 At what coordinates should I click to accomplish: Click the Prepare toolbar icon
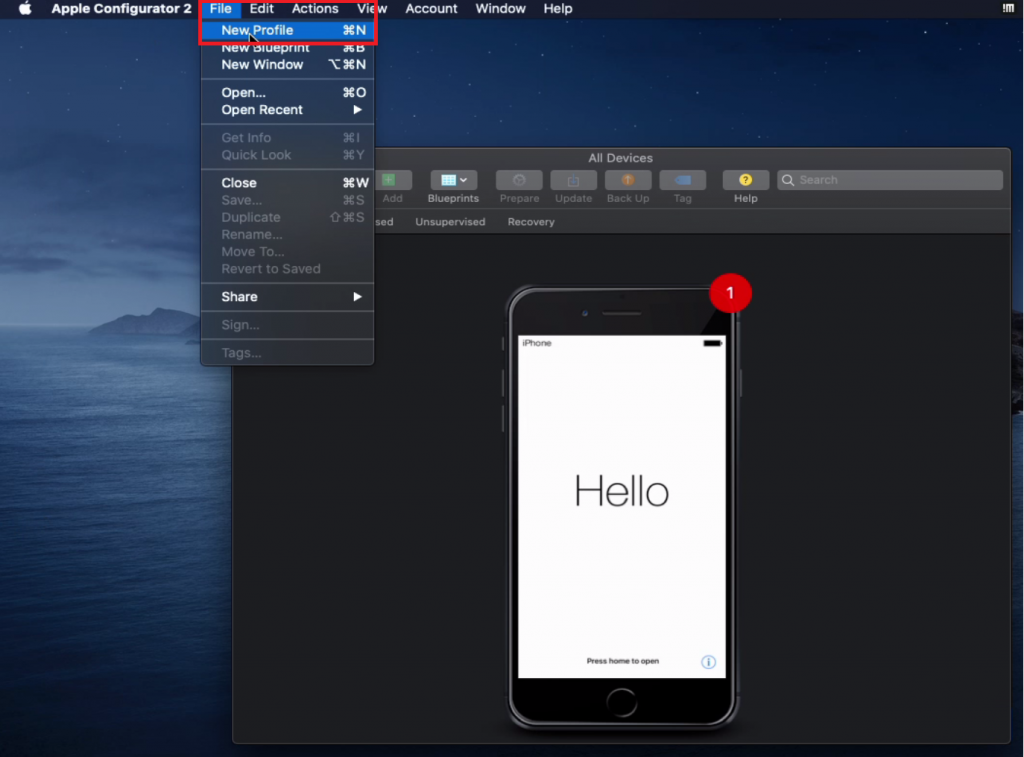point(519,181)
